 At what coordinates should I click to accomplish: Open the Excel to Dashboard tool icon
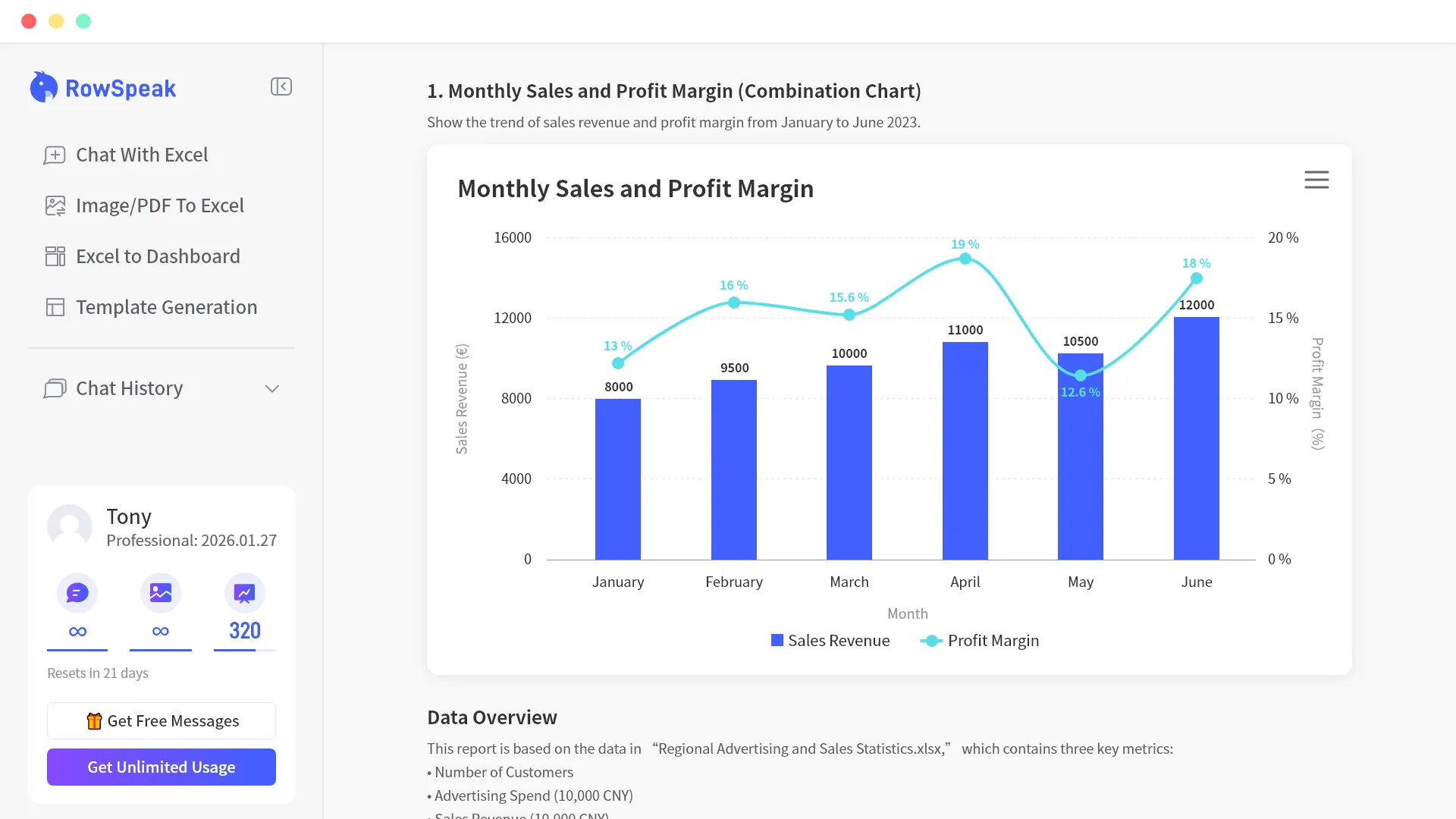[x=55, y=256]
